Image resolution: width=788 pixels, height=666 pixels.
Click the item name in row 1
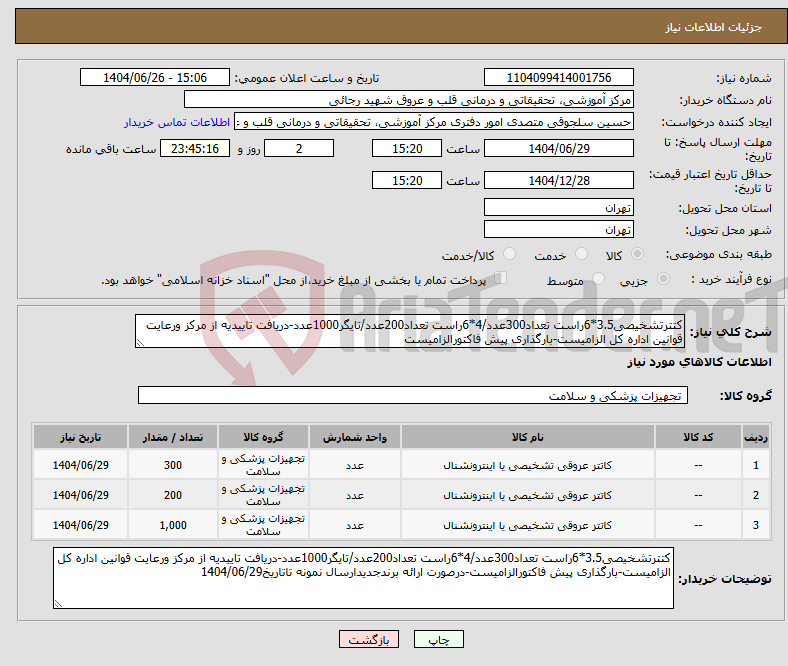click(528, 465)
